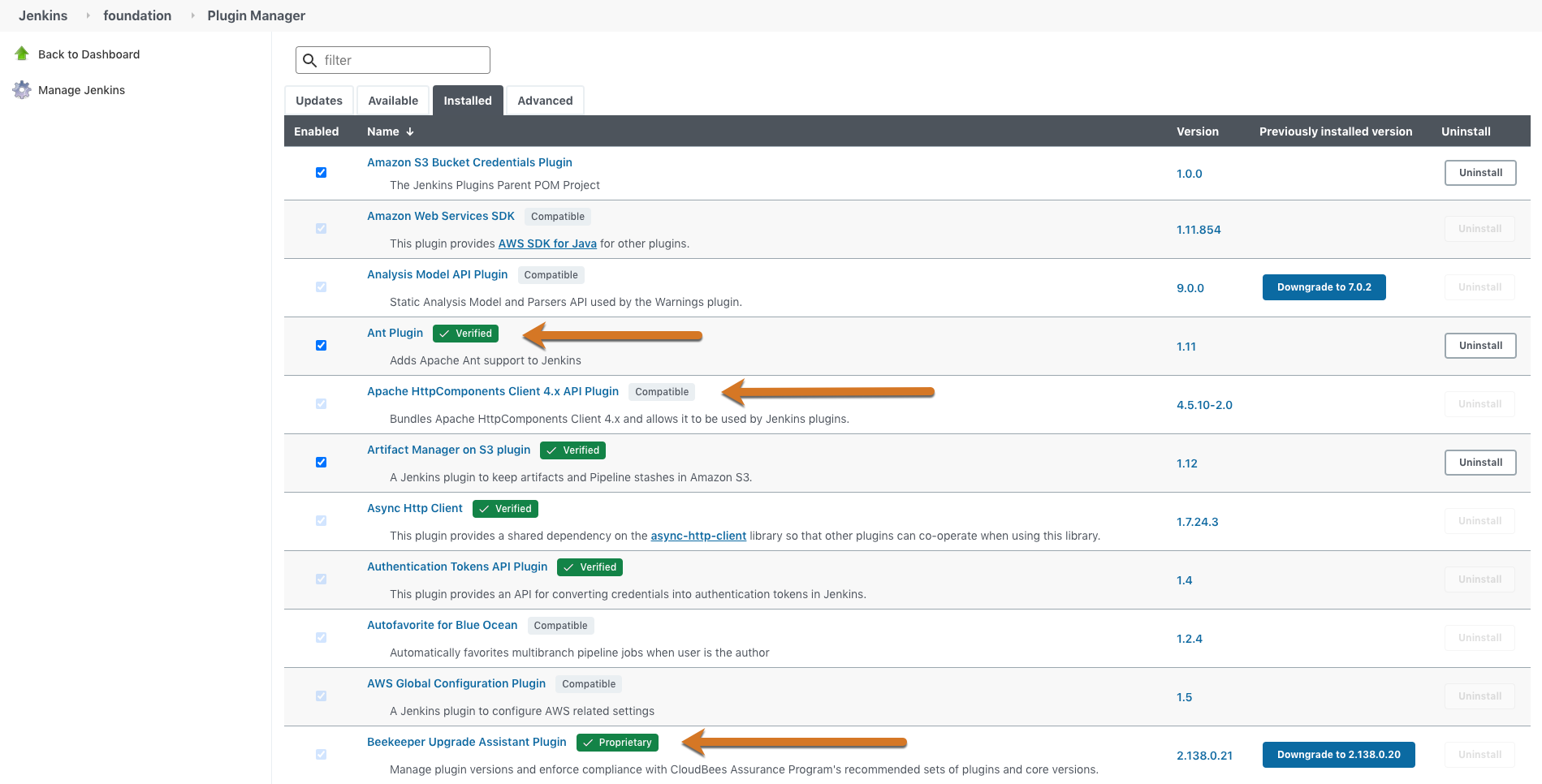Screen dimensions: 1542x784
Task: Click the green Back to Dashboard arrow icon
Action: (x=22, y=54)
